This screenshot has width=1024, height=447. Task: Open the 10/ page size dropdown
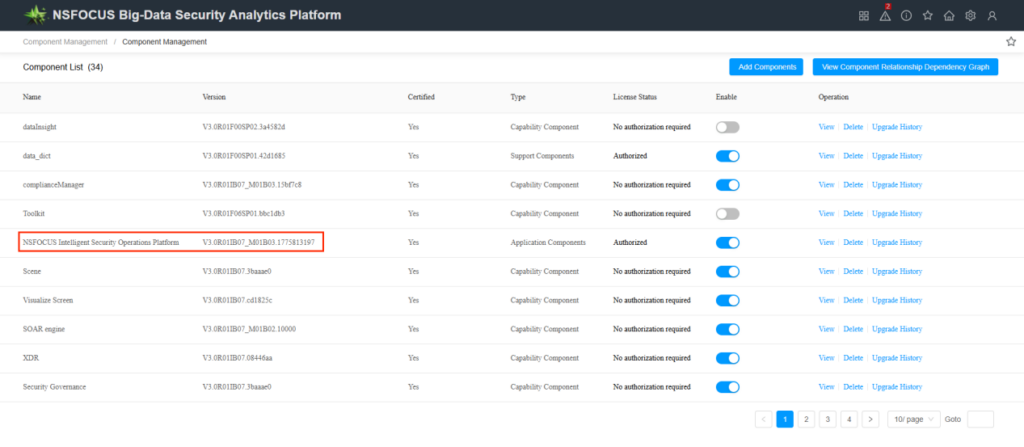tap(914, 419)
